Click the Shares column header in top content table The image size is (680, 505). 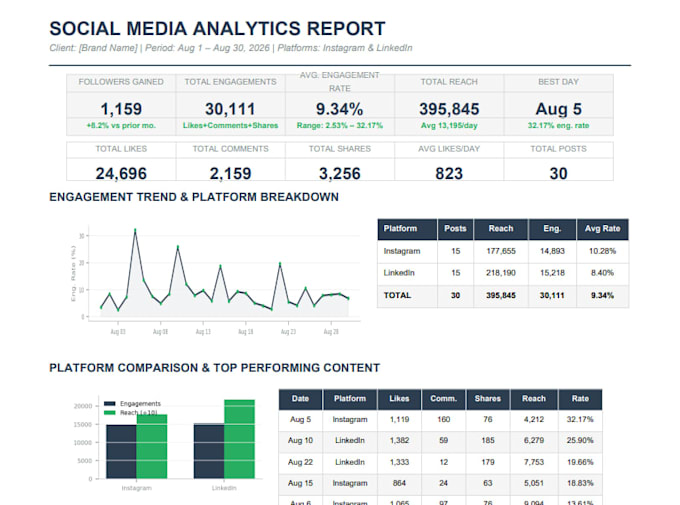tap(487, 399)
